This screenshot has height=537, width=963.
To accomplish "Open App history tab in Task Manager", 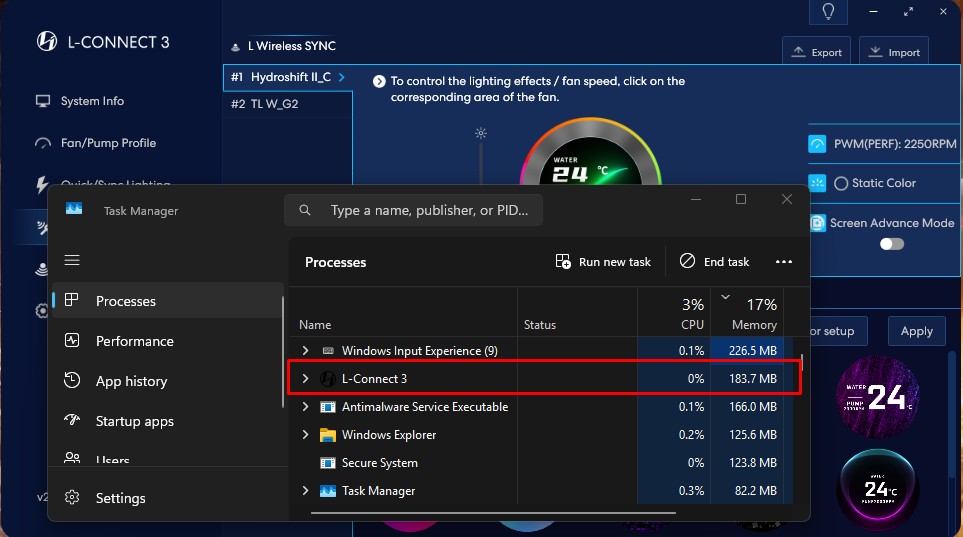I will pos(168,381).
